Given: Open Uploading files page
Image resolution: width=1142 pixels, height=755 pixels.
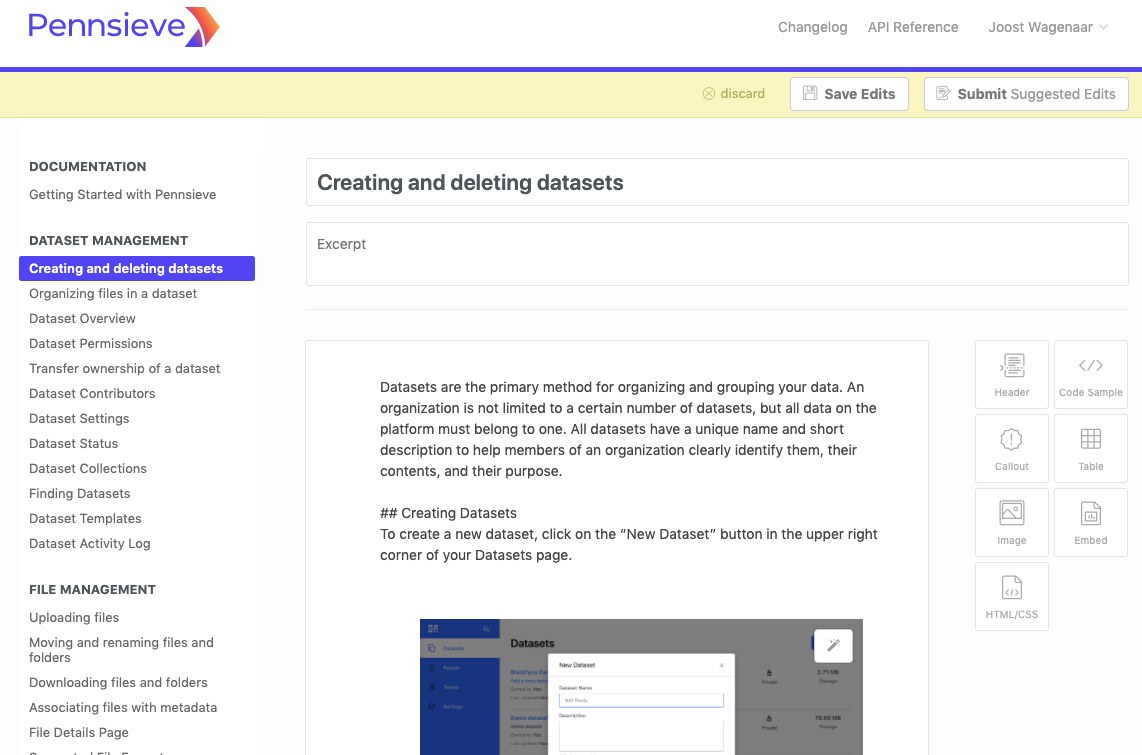Looking at the screenshot, I should pos(74,617).
